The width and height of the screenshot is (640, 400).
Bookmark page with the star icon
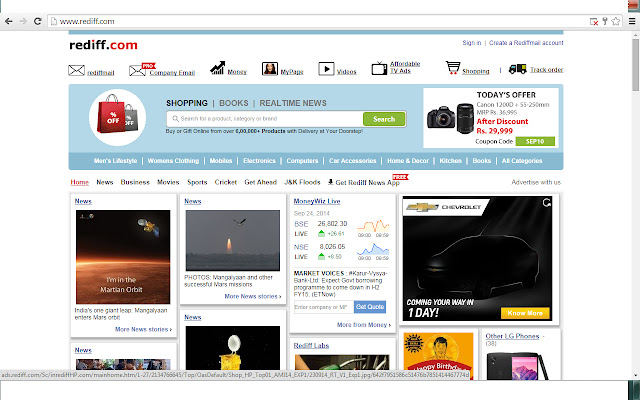pos(616,21)
